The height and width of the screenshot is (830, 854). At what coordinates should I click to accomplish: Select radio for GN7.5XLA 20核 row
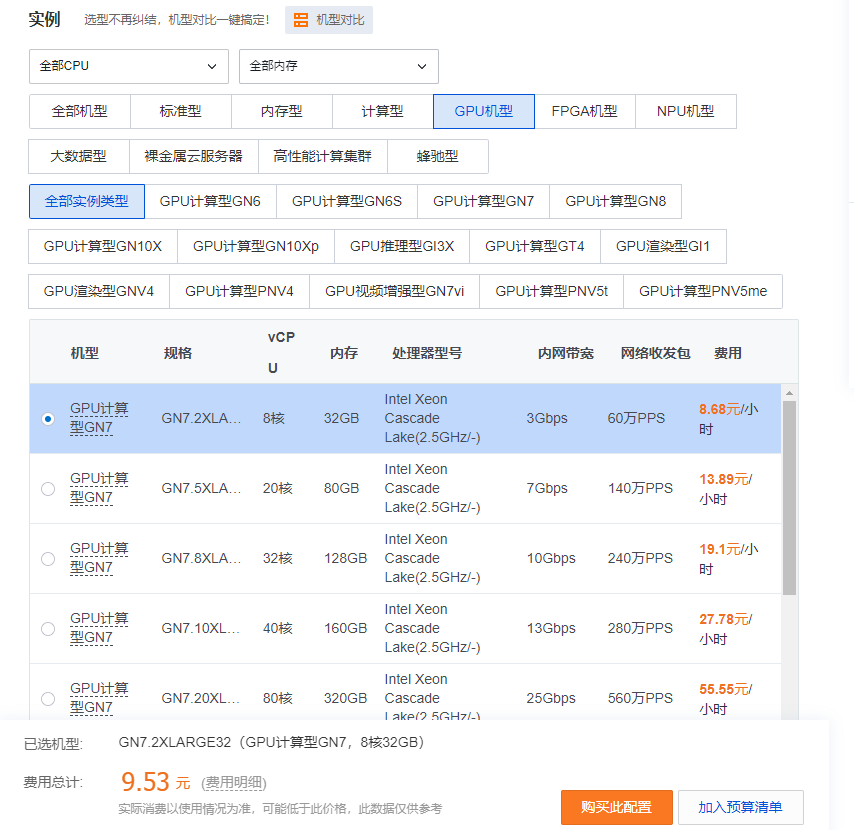(48, 489)
